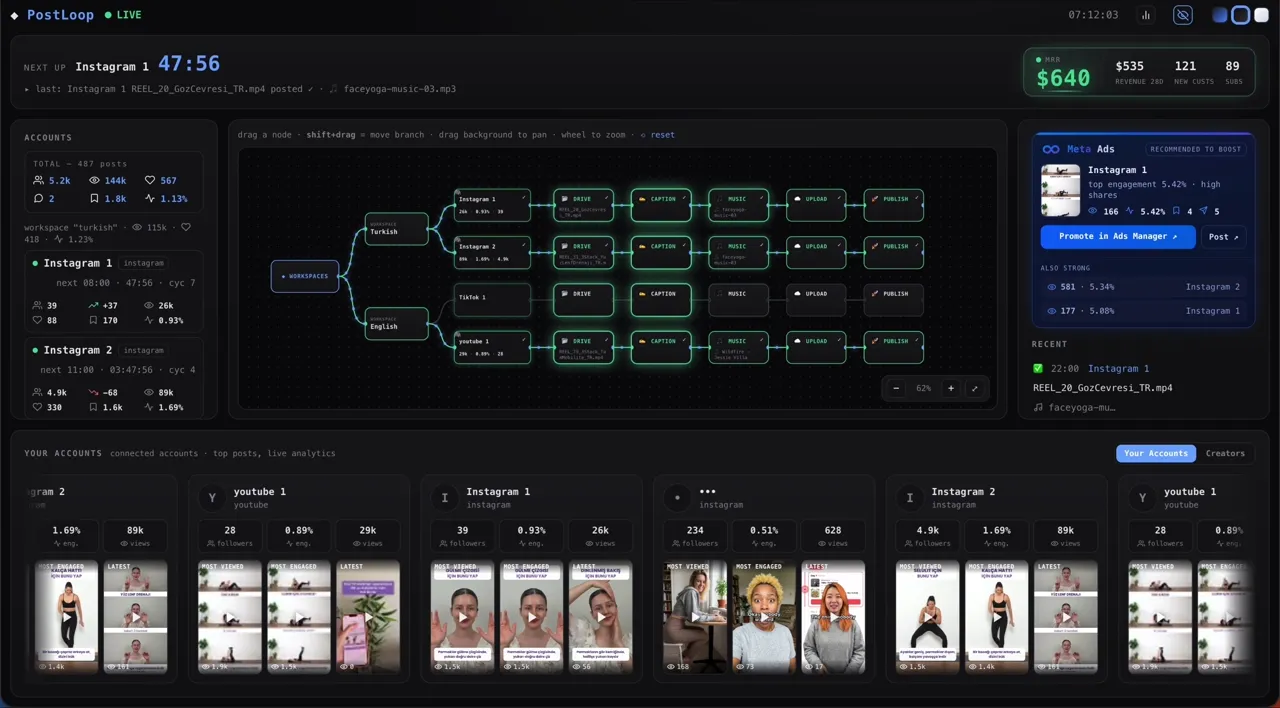Click eye icon beside 144k in Accounts total

(x=95, y=181)
